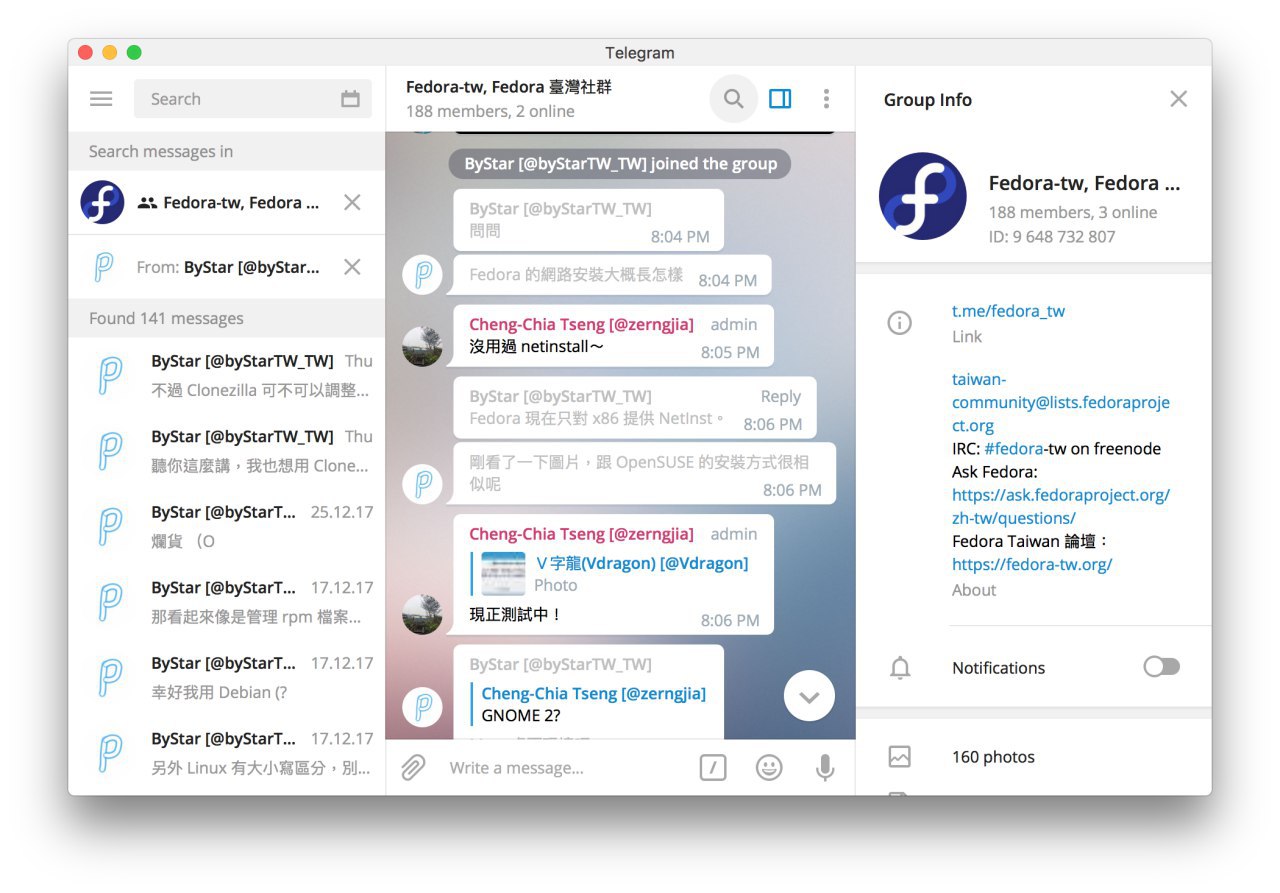Viewport: 1280px width, 893px height.
Task: Click the OpenSUSE 的安裝方式 message bubble
Action: click(644, 473)
